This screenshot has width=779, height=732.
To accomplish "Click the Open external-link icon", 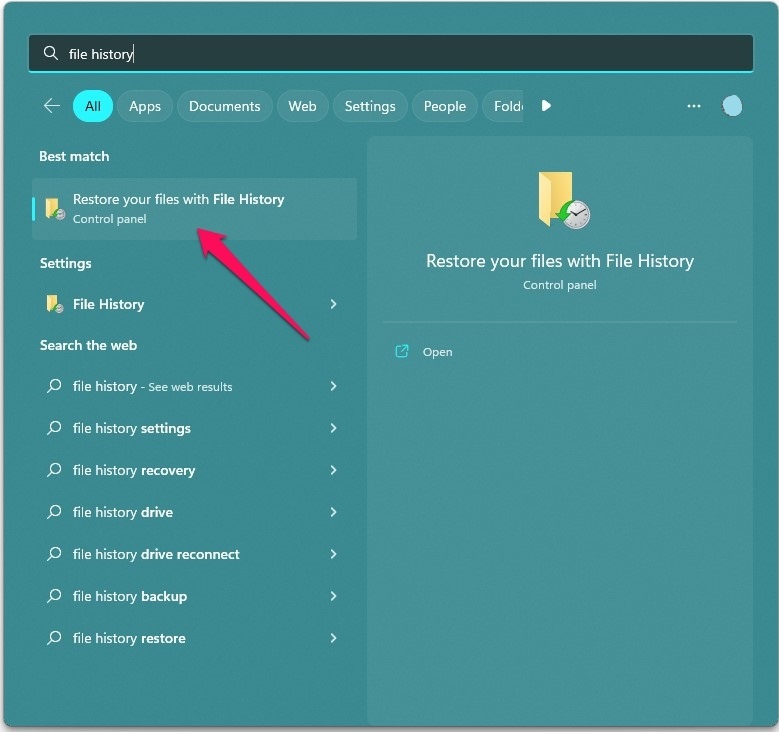I will [x=401, y=351].
